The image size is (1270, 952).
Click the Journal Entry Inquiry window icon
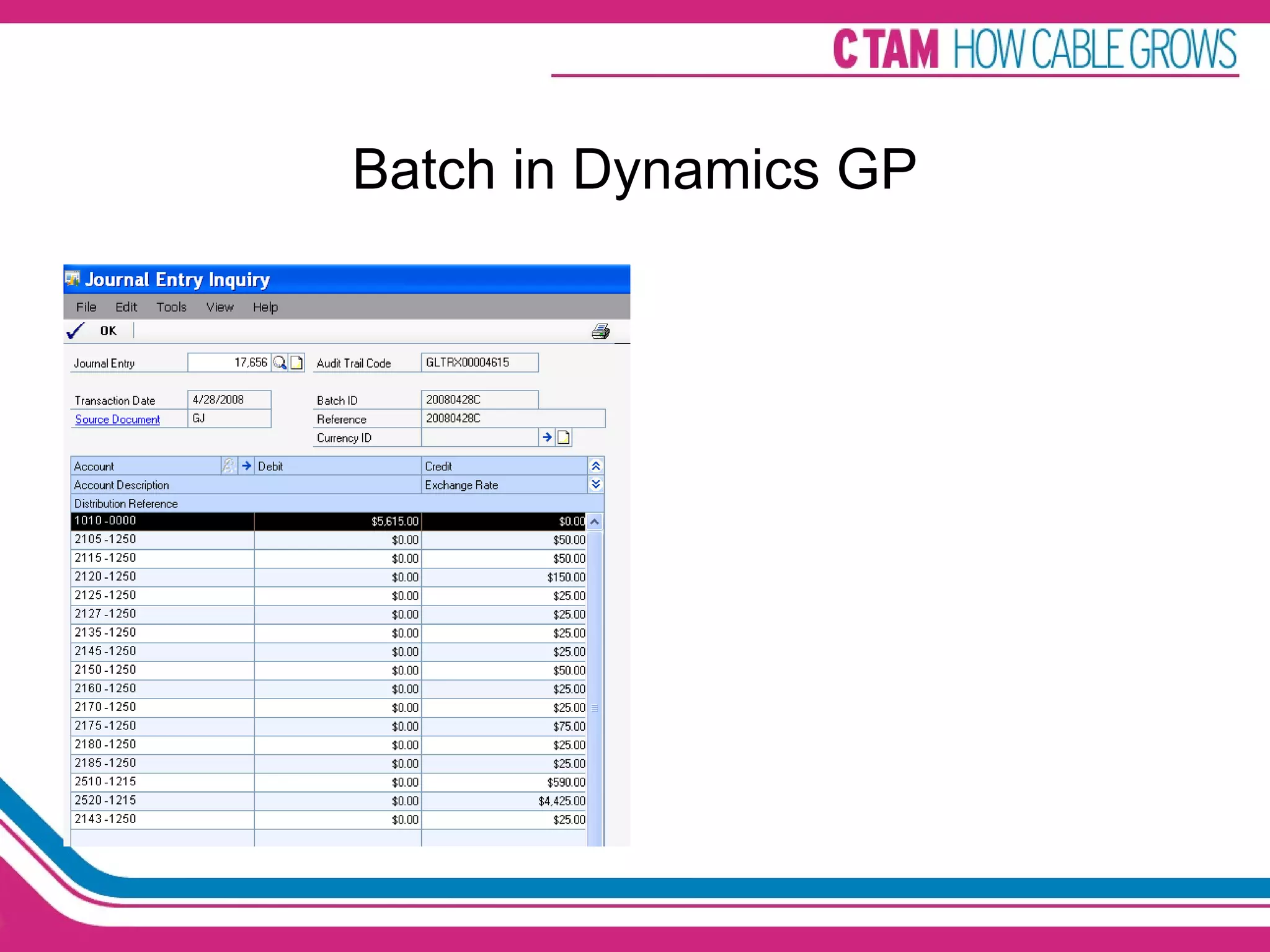[x=73, y=279]
